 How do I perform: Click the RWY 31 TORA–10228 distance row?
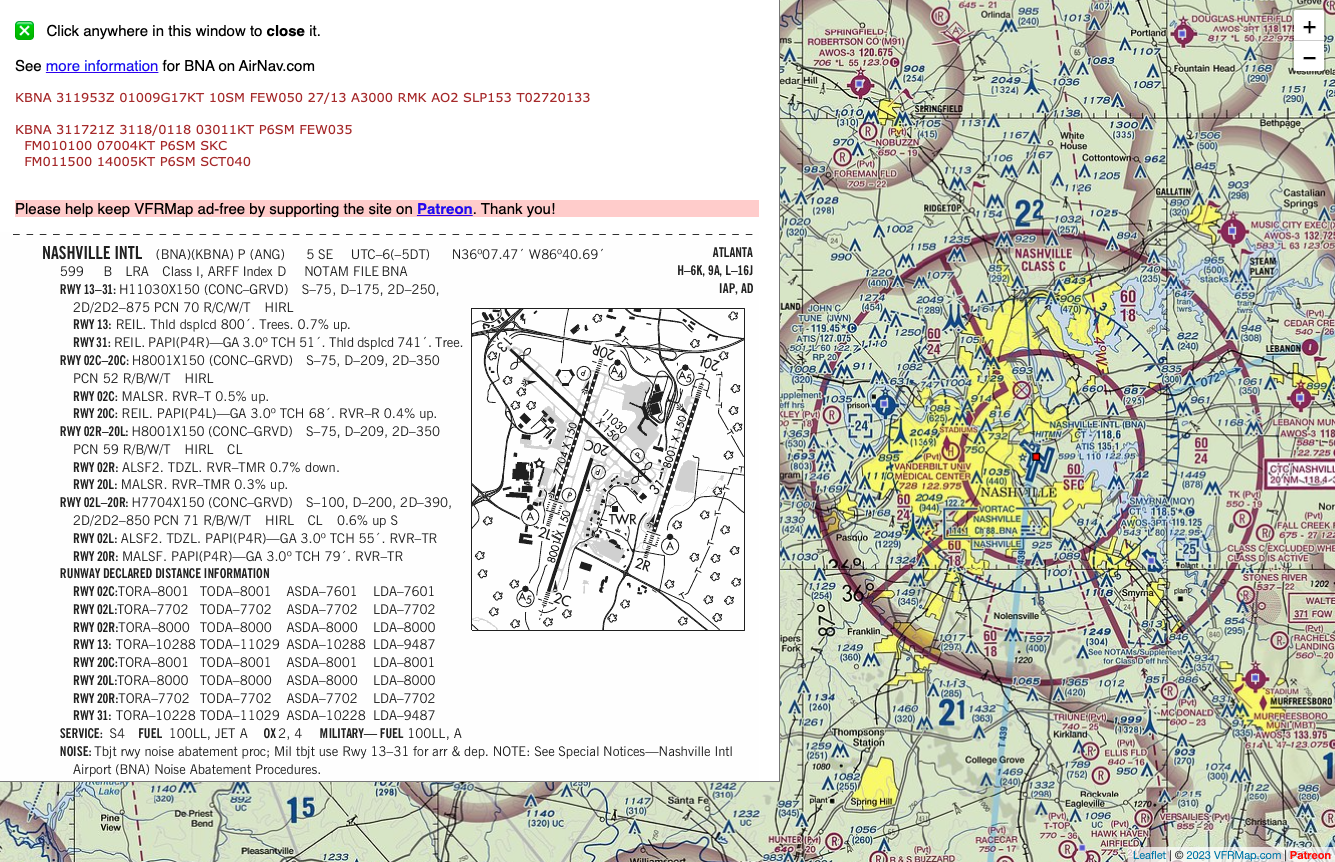(254, 716)
